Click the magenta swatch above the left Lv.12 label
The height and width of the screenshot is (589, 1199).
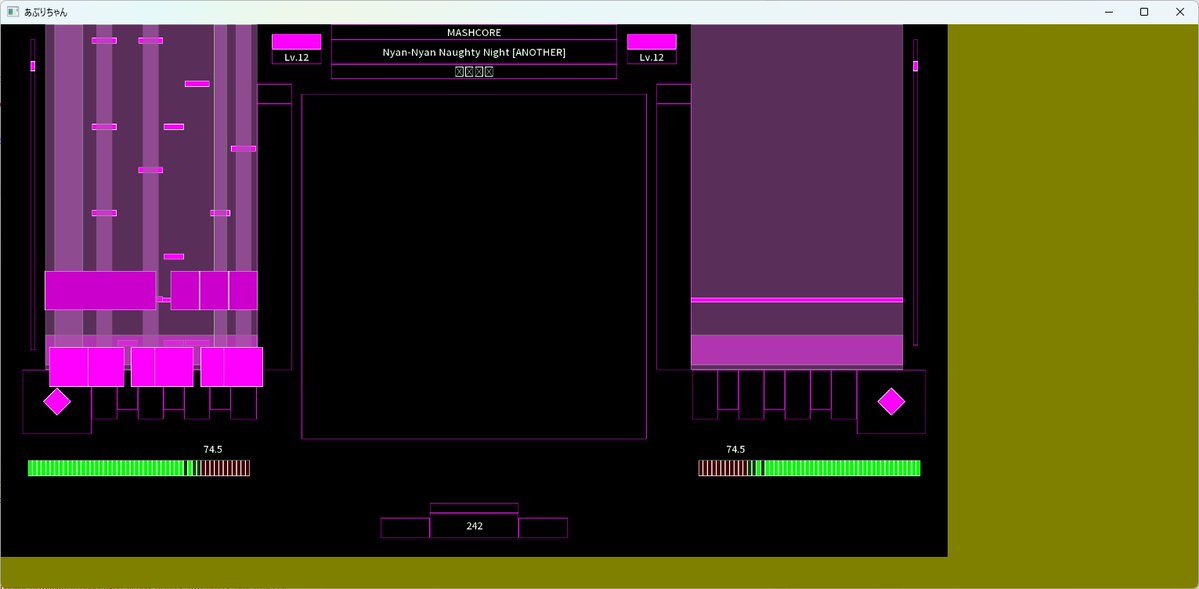[x=296, y=42]
